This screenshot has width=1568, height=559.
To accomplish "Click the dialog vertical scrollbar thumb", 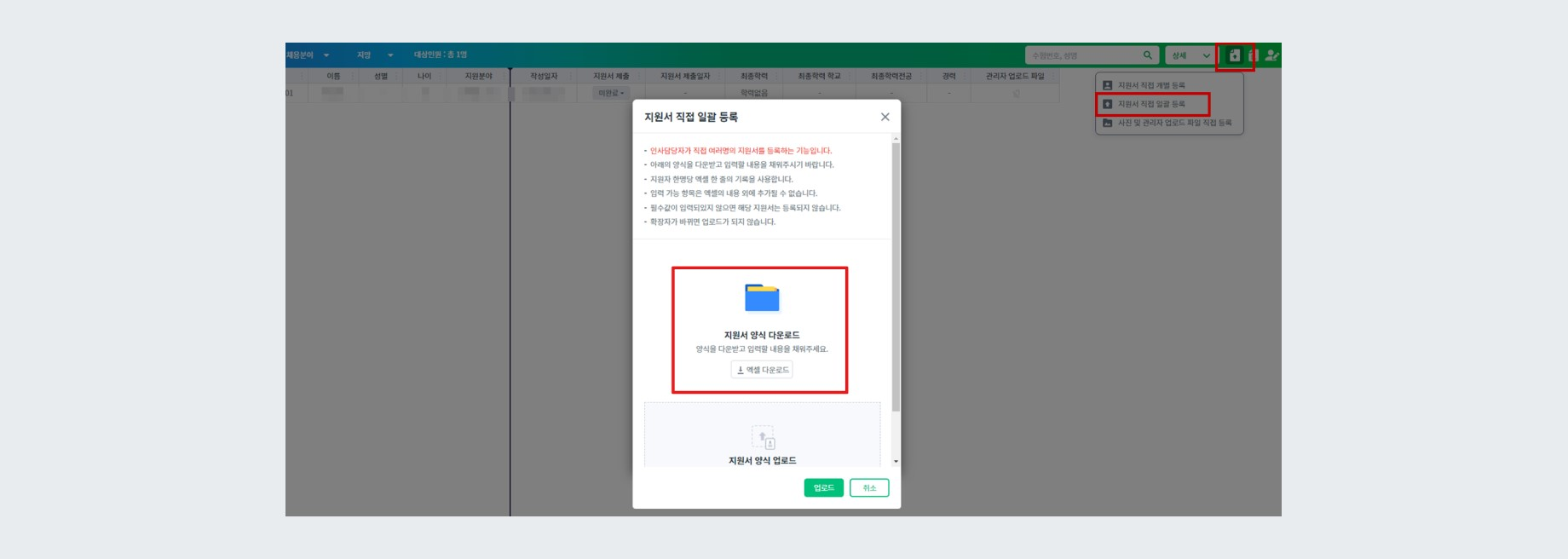I will pos(896,277).
